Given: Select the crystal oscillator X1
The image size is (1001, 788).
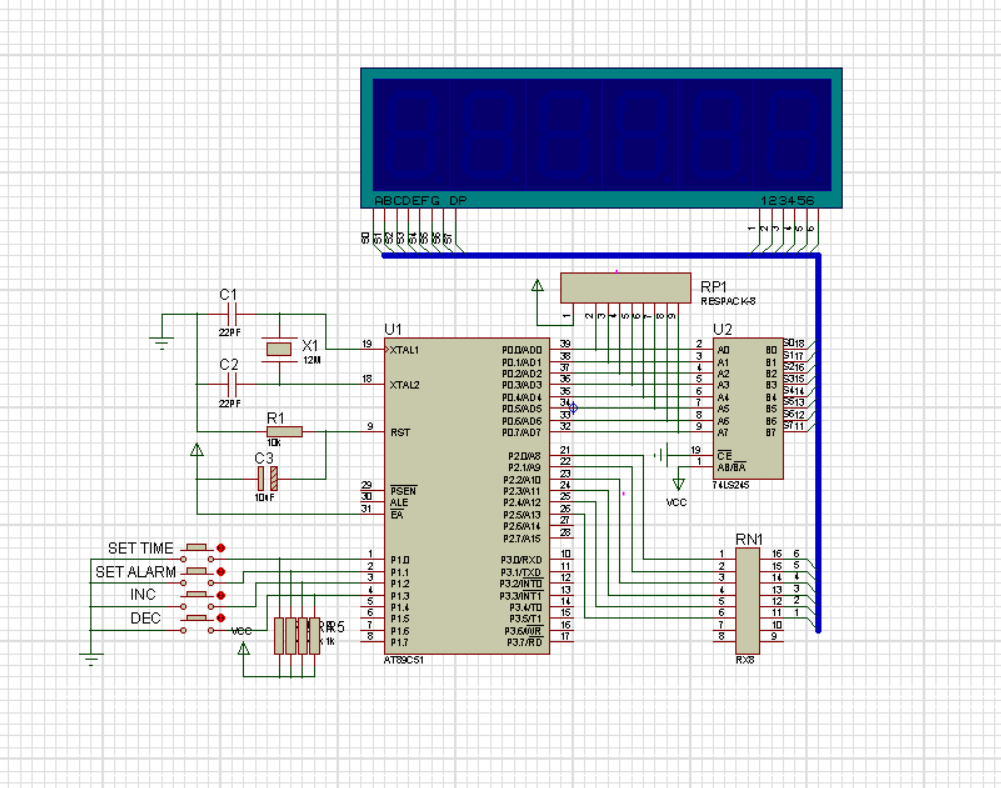Looking at the screenshot, I should click(279, 349).
